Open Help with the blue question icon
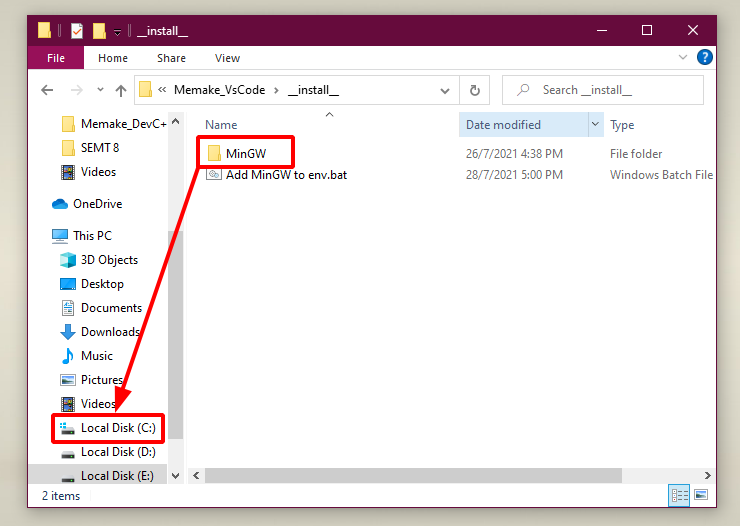Image resolution: width=740 pixels, height=526 pixels. [x=705, y=58]
